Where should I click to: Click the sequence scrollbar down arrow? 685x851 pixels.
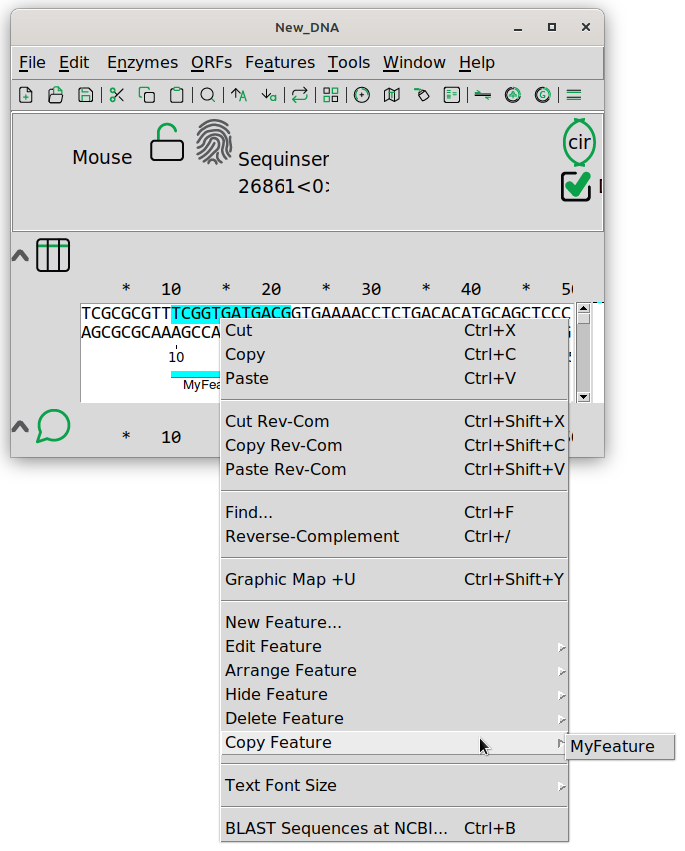click(x=583, y=397)
